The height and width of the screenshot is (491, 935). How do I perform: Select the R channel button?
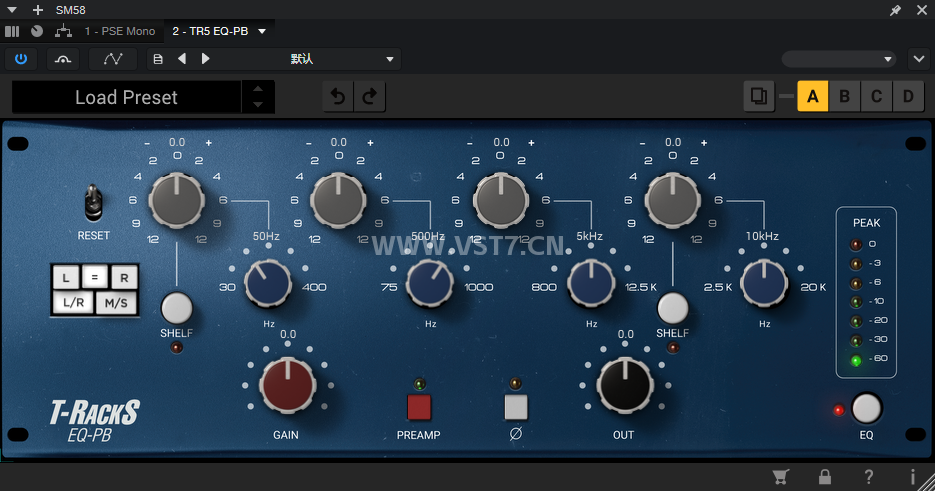click(x=124, y=277)
